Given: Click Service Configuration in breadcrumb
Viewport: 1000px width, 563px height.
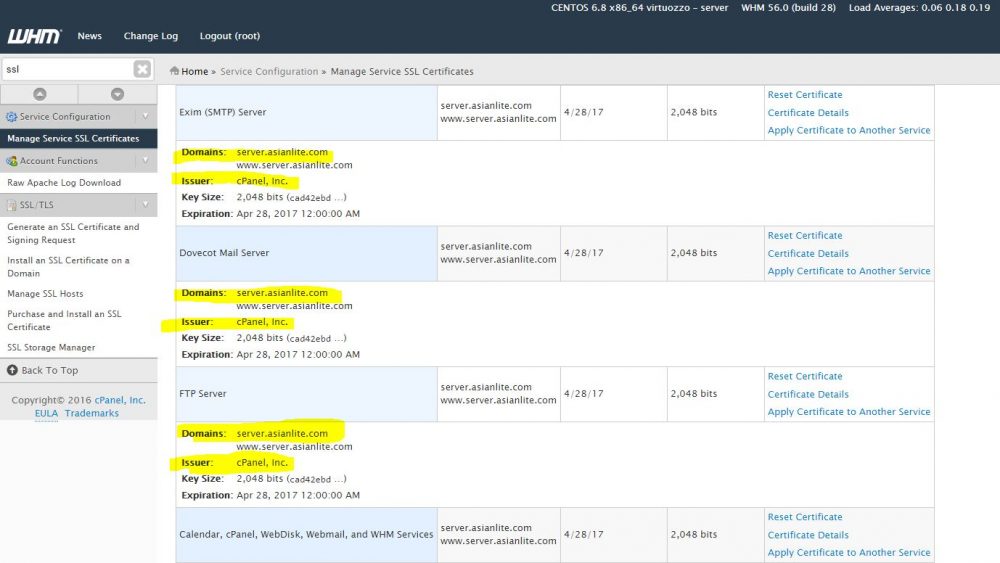Looking at the screenshot, I should [x=269, y=71].
